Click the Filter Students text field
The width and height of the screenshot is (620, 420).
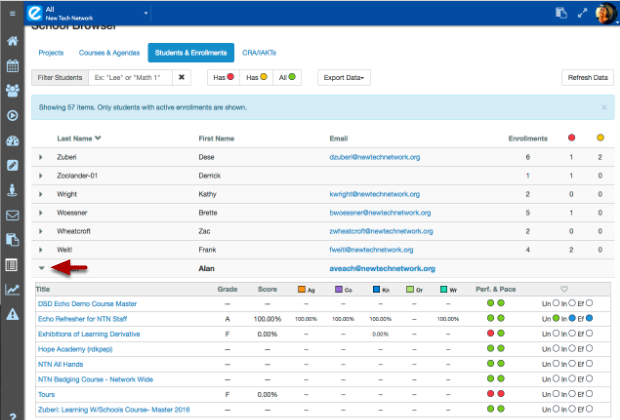pos(130,78)
